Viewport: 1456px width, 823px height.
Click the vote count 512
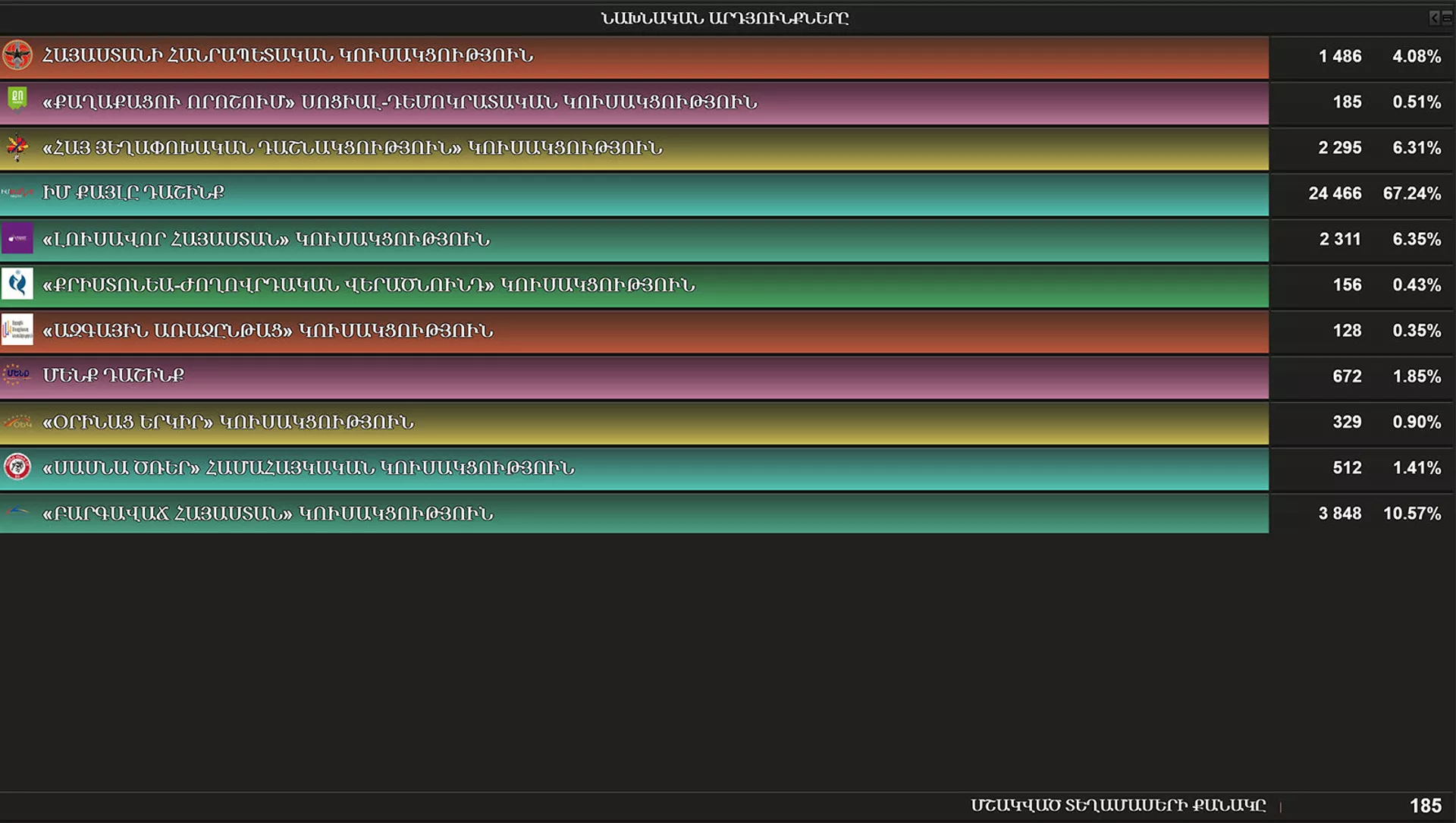tap(1347, 468)
